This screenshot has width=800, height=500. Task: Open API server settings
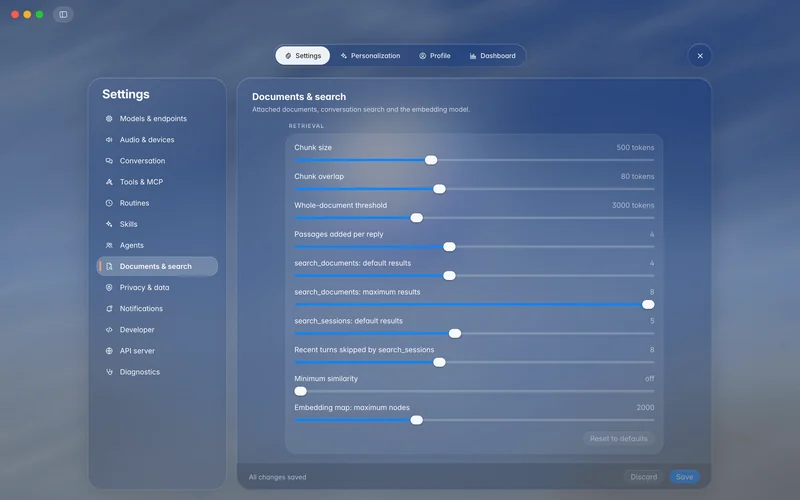pyautogui.click(x=157, y=351)
